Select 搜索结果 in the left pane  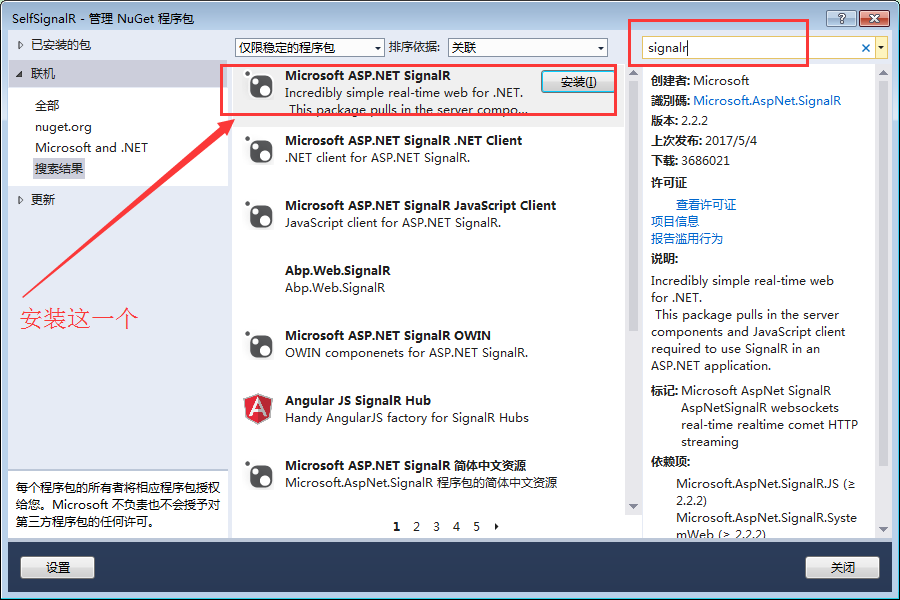click(x=59, y=169)
